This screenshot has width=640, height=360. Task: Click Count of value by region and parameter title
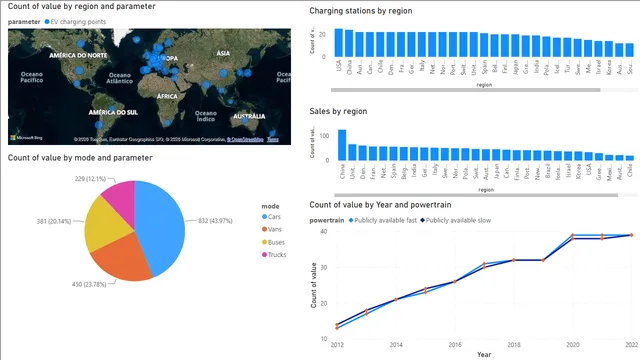[x=82, y=7]
